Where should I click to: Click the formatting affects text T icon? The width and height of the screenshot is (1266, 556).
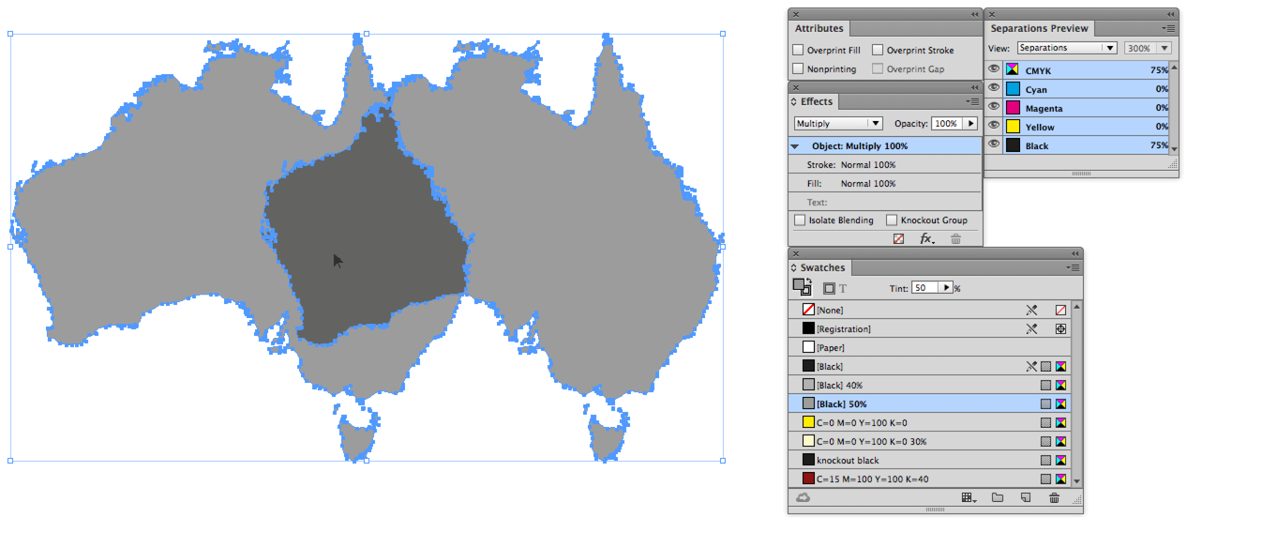click(x=843, y=288)
